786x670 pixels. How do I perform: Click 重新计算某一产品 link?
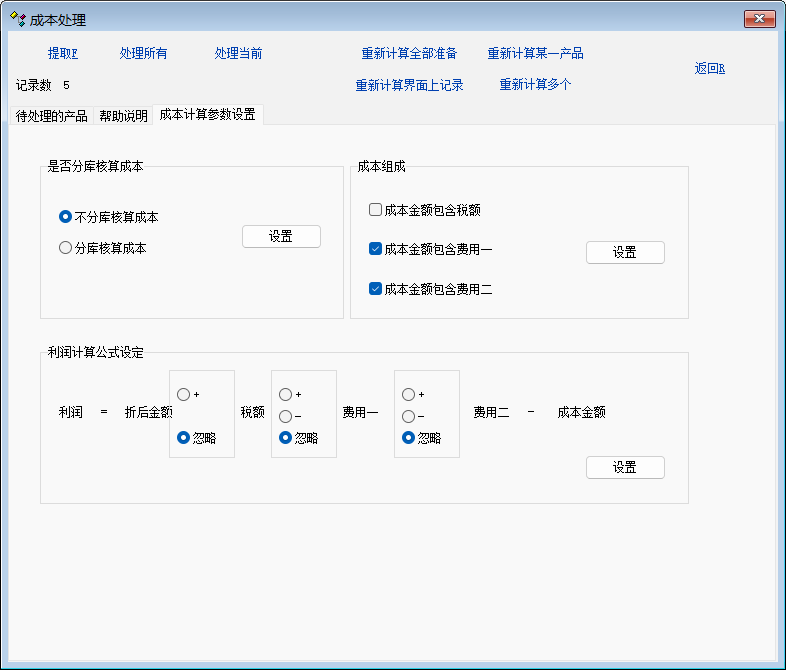coord(535,54)
